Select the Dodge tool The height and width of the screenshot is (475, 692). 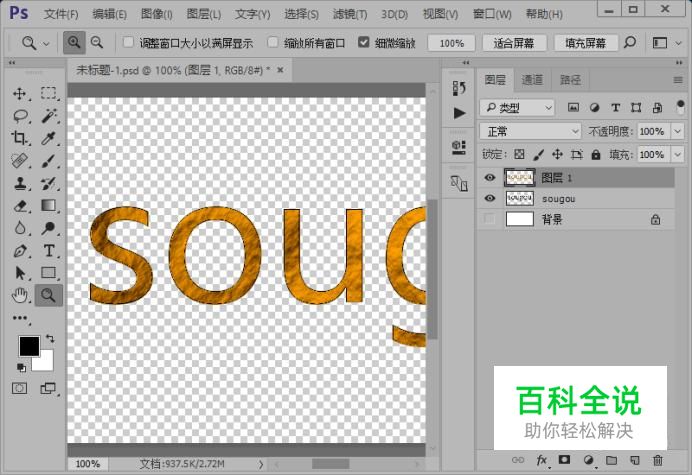(49, 228)
